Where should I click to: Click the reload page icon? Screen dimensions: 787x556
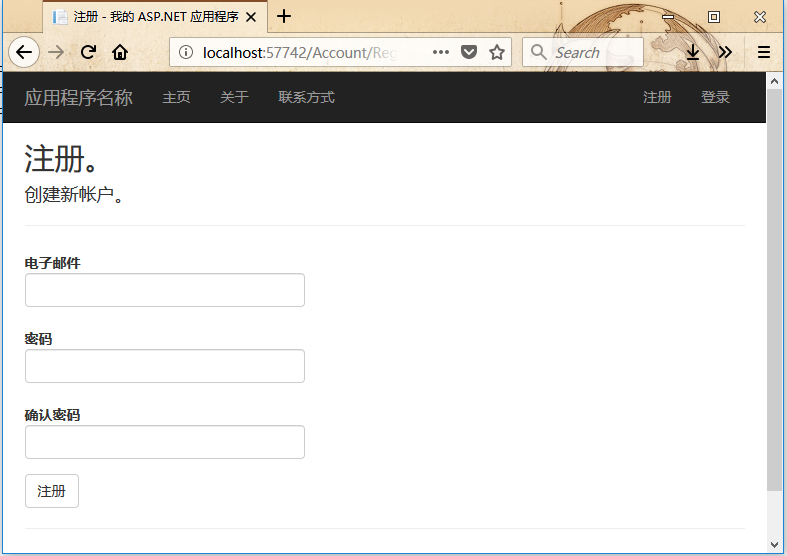[x=88, y=53]
